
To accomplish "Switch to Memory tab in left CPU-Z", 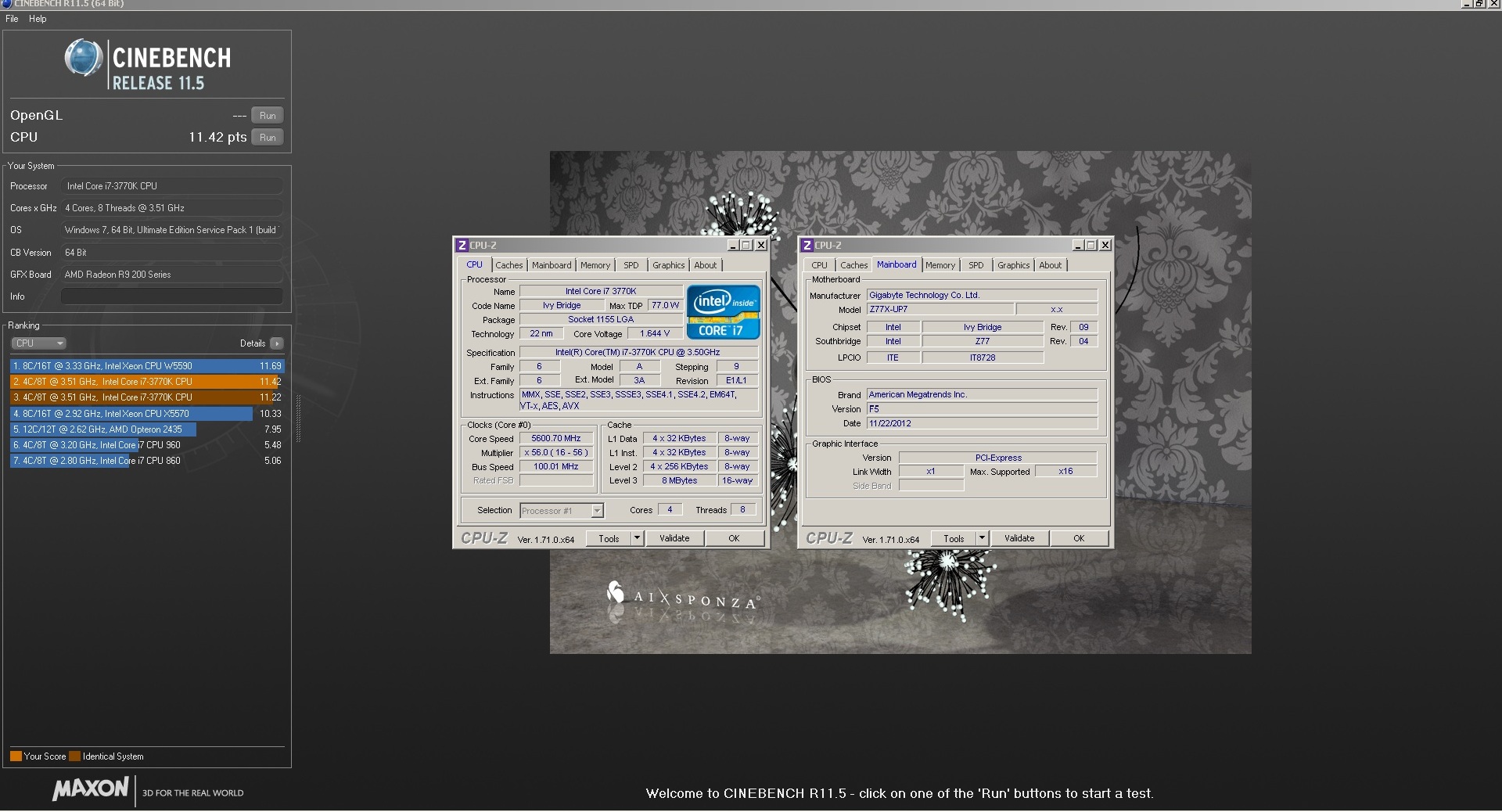I will [x=595, y=265].
